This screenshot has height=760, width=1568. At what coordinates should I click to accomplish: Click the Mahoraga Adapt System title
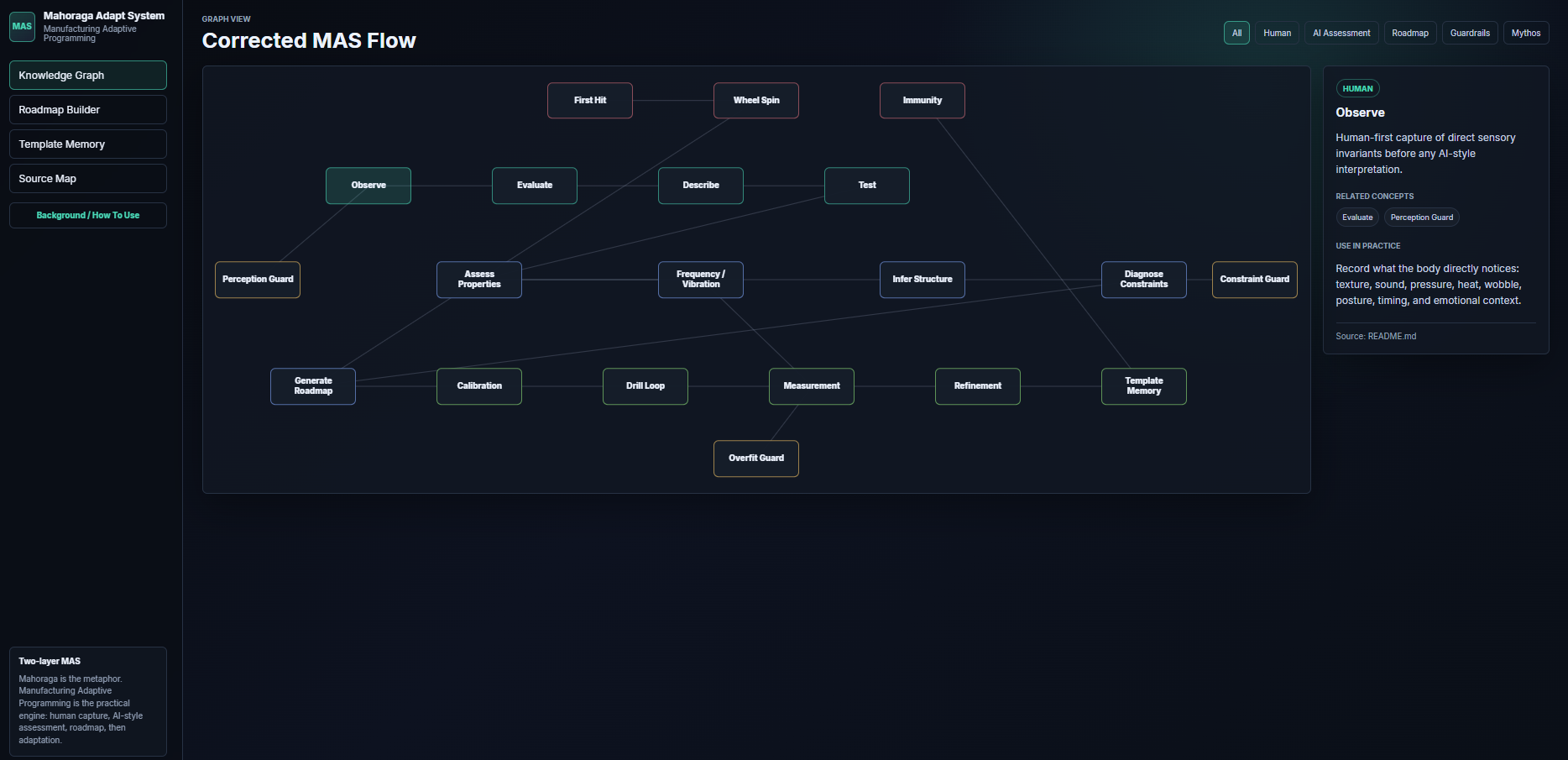pyautogui.click(x=104, y=16)
